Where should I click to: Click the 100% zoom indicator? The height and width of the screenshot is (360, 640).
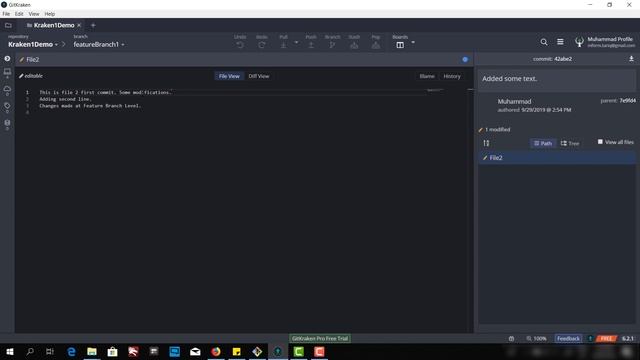tap(536, 338)
